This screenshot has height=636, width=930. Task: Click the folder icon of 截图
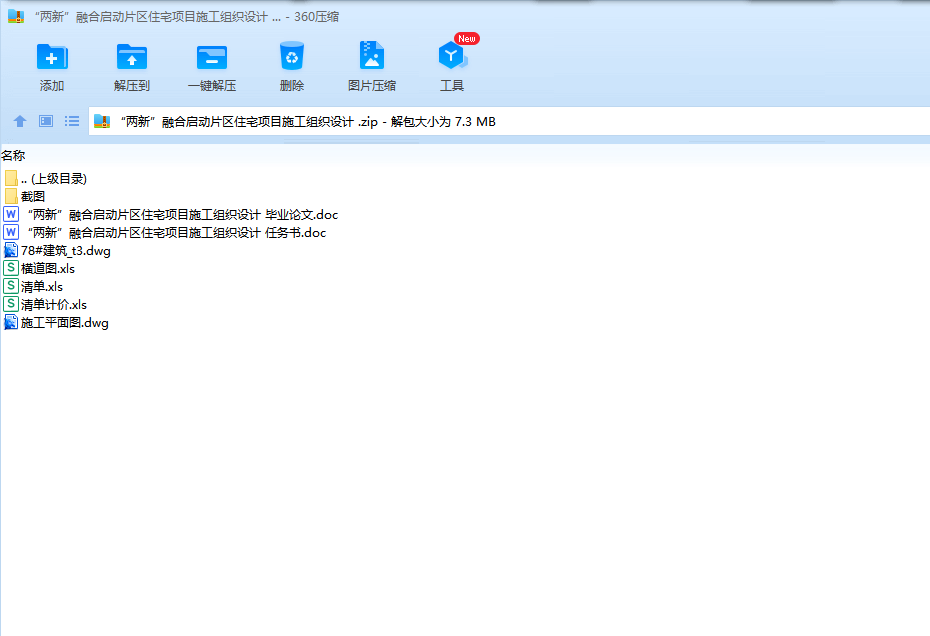tap(11, 196)
